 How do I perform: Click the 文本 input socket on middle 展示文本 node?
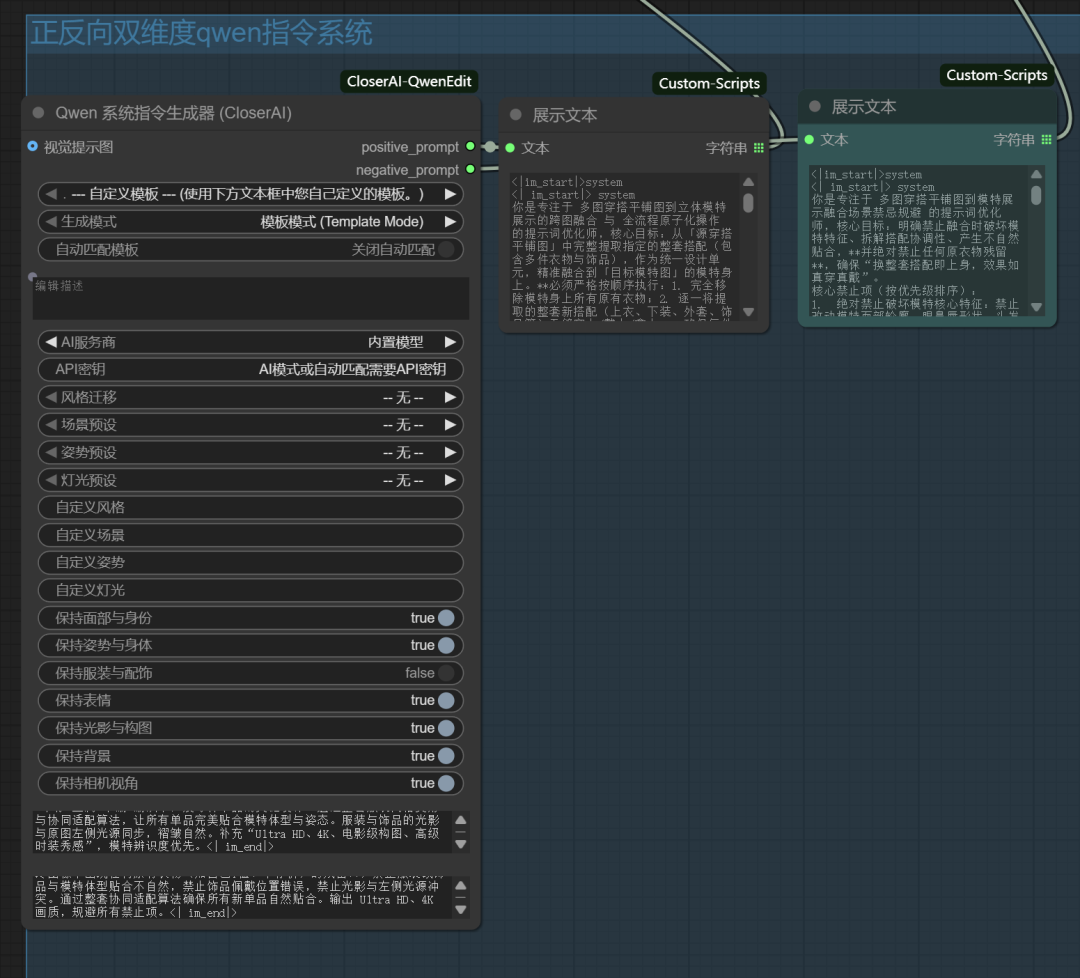click(x=510, y=147)
